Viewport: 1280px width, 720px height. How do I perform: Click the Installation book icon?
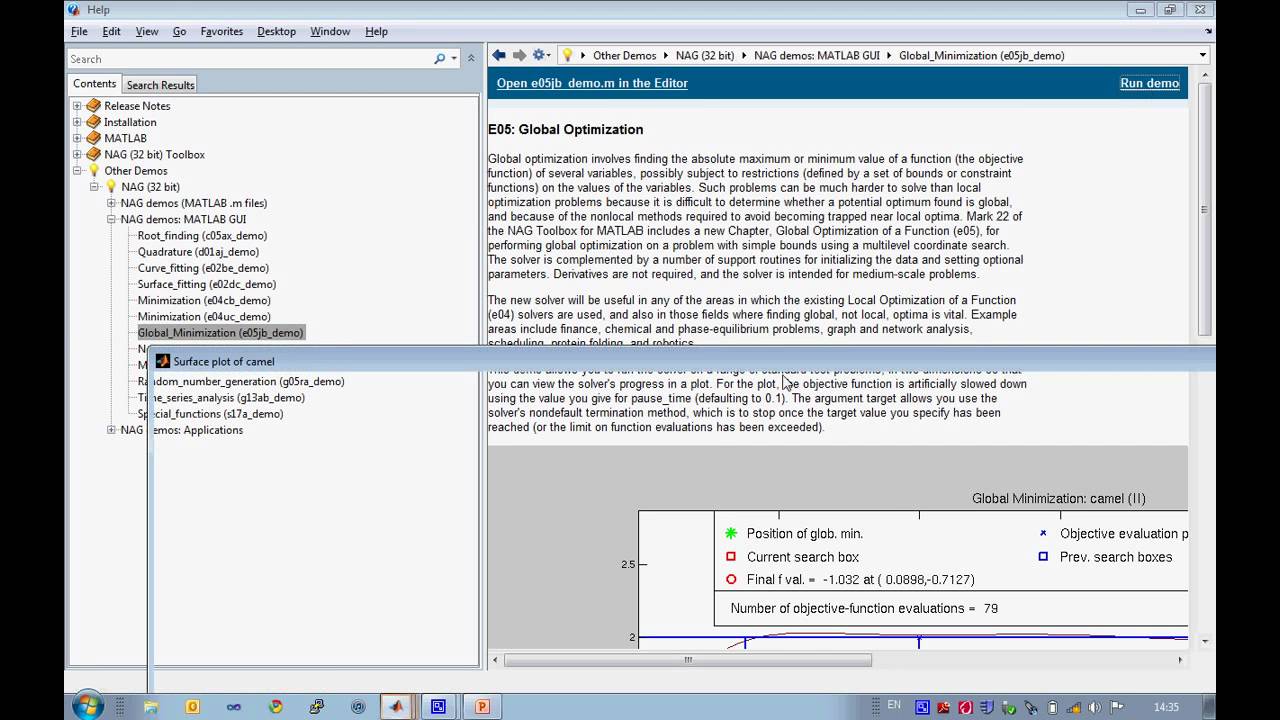pos(93,122)
